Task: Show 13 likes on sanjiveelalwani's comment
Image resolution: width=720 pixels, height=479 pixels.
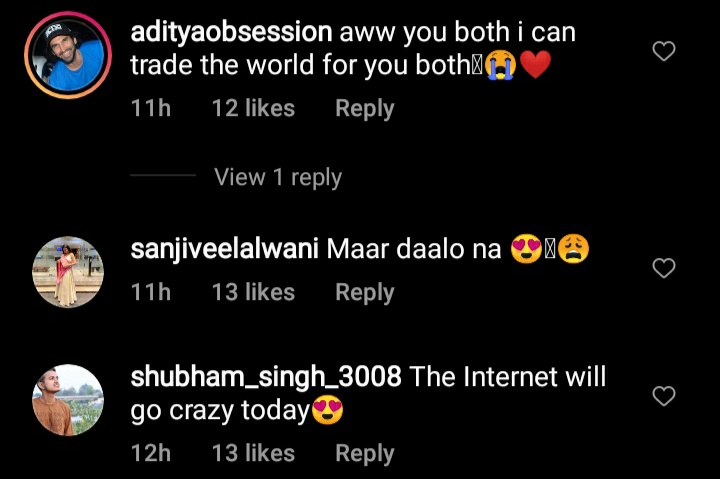Action: [x=253, y=293]
